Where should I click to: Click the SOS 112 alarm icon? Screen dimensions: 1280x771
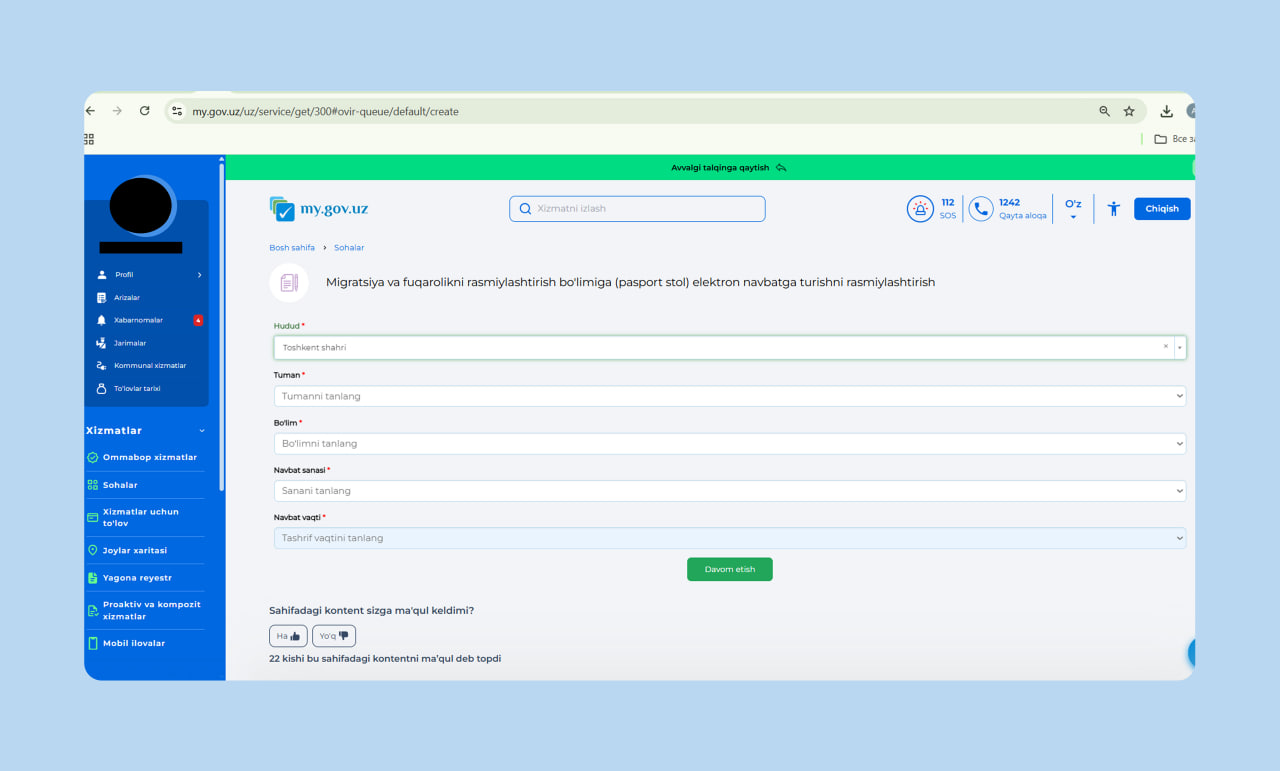[x=919, y=209]
